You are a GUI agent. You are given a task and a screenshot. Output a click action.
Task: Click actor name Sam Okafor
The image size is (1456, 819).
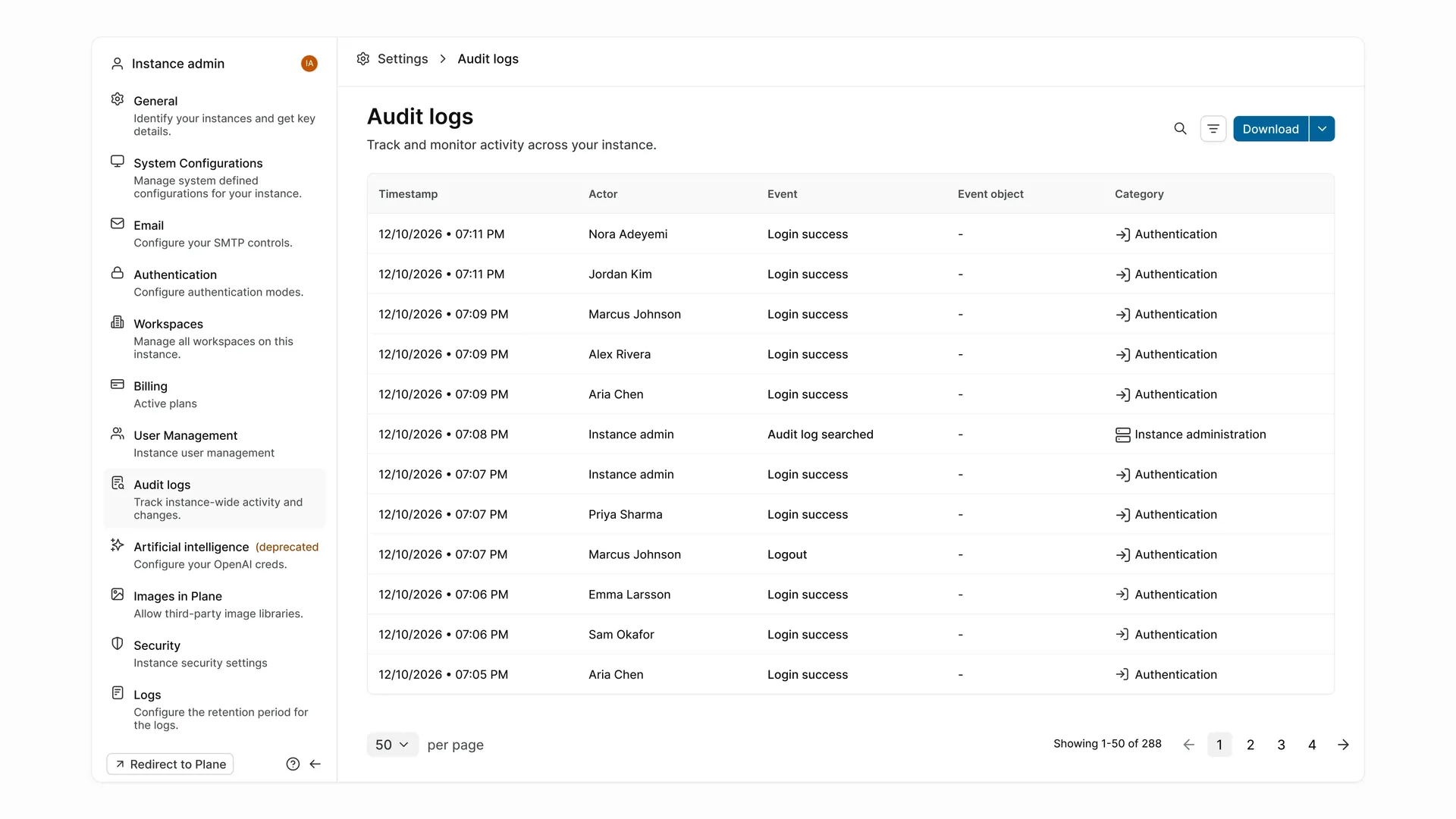click(x=621, y=635)
